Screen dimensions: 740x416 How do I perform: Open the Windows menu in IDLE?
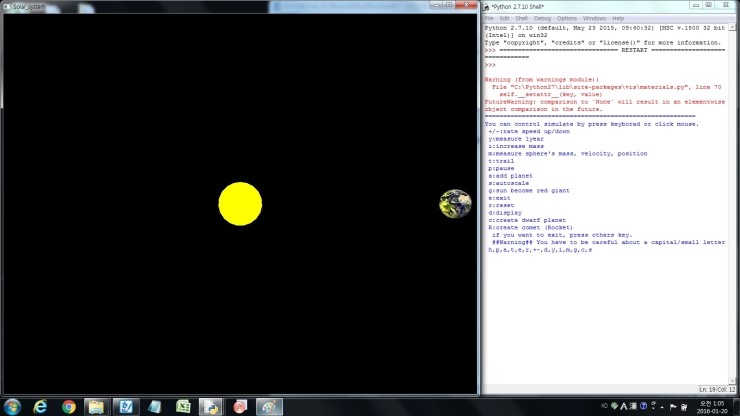594,18
